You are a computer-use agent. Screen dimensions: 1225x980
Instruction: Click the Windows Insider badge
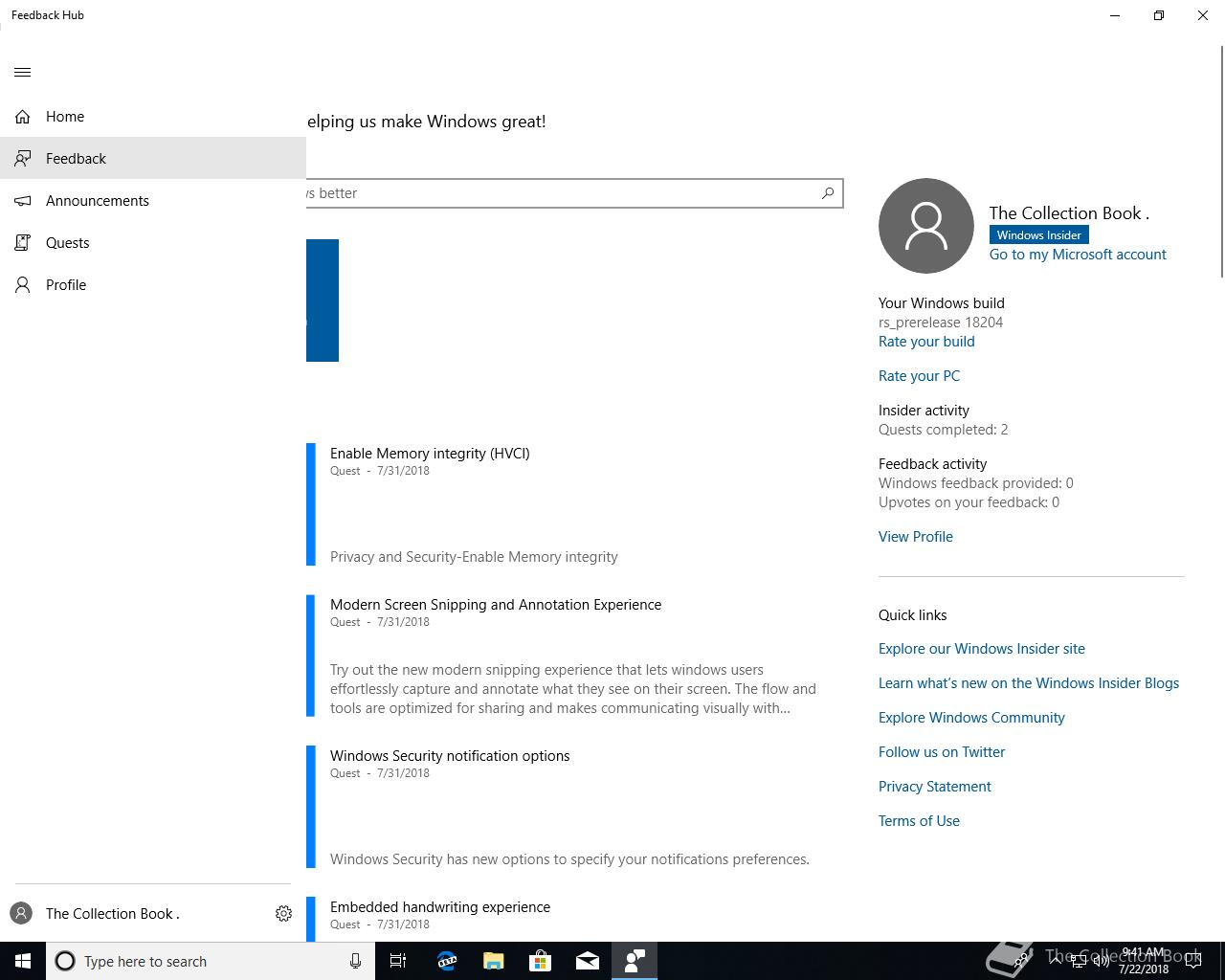pyautogui.click(x=1039, y=234)
